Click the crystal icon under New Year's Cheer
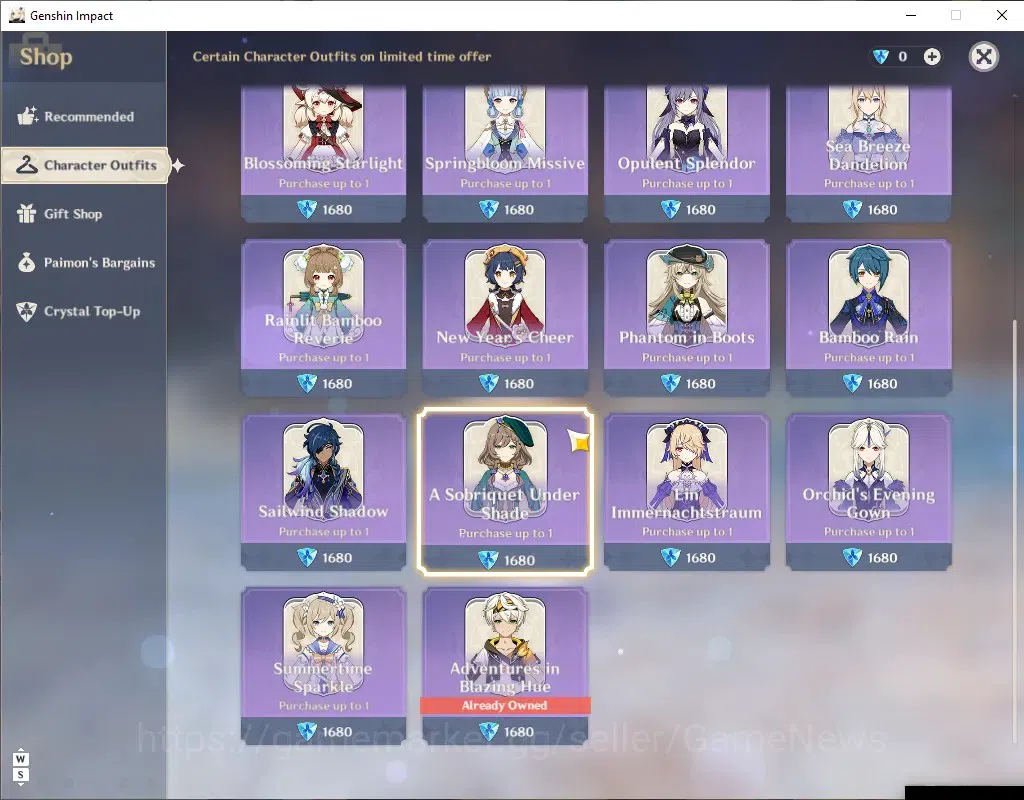1024x800 pixels. pos(488,383)
